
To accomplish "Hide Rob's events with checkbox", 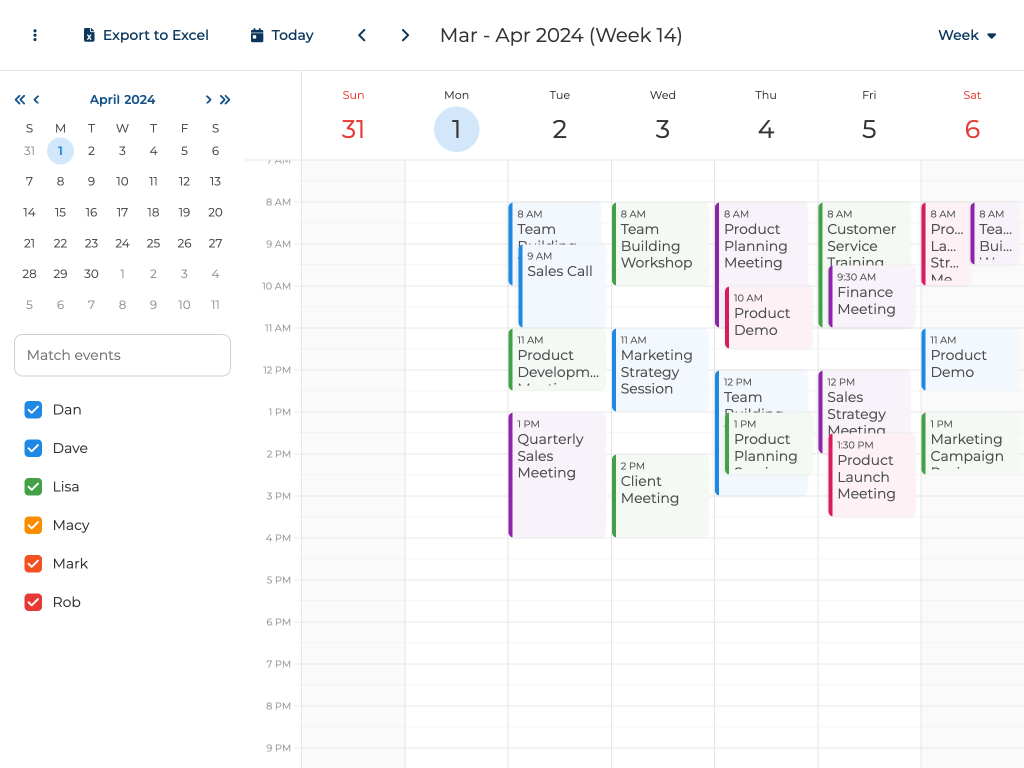I will [x=33, y=602].
